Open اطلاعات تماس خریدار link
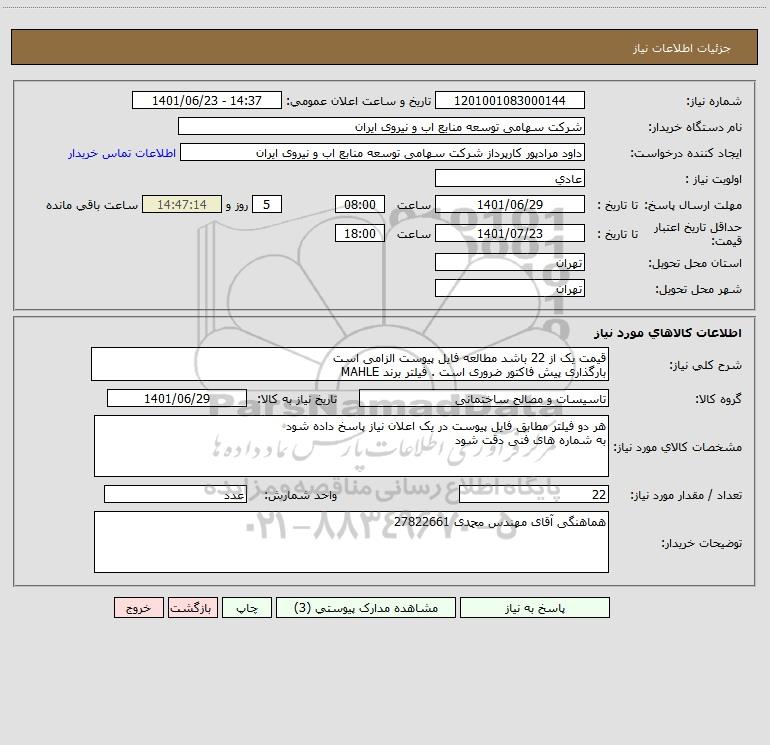The image size is (770, 745). (x=122, y=153)
